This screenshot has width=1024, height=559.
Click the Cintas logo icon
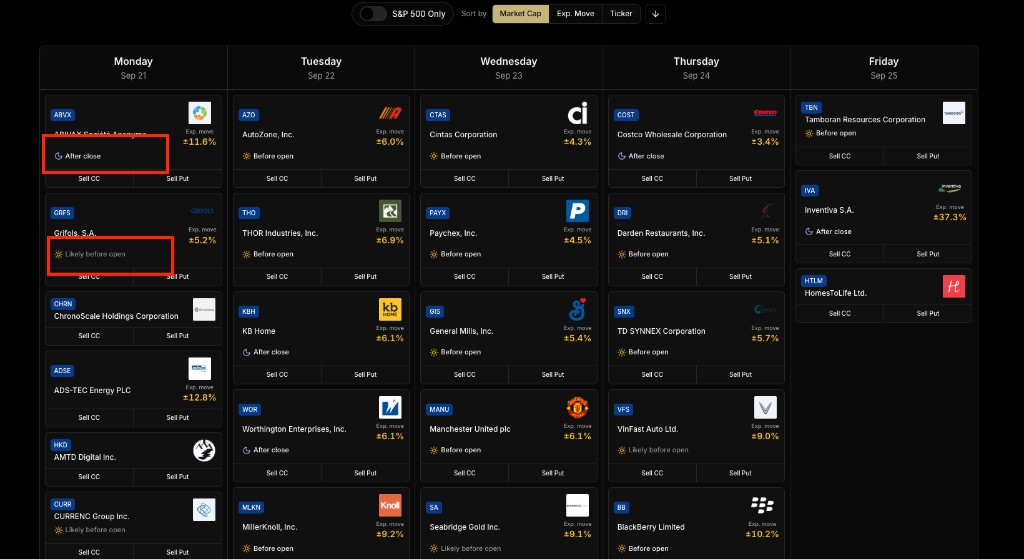tap(577, 113)
